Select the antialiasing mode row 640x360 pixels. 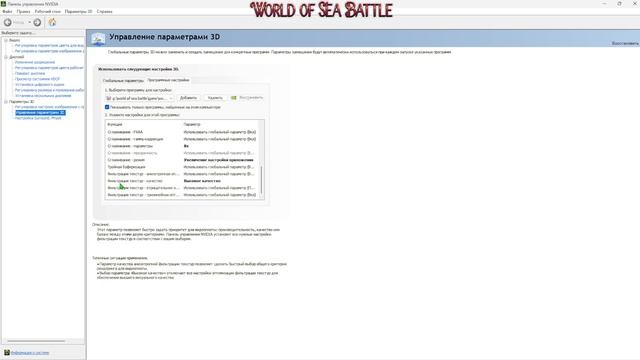coord(182,160)
